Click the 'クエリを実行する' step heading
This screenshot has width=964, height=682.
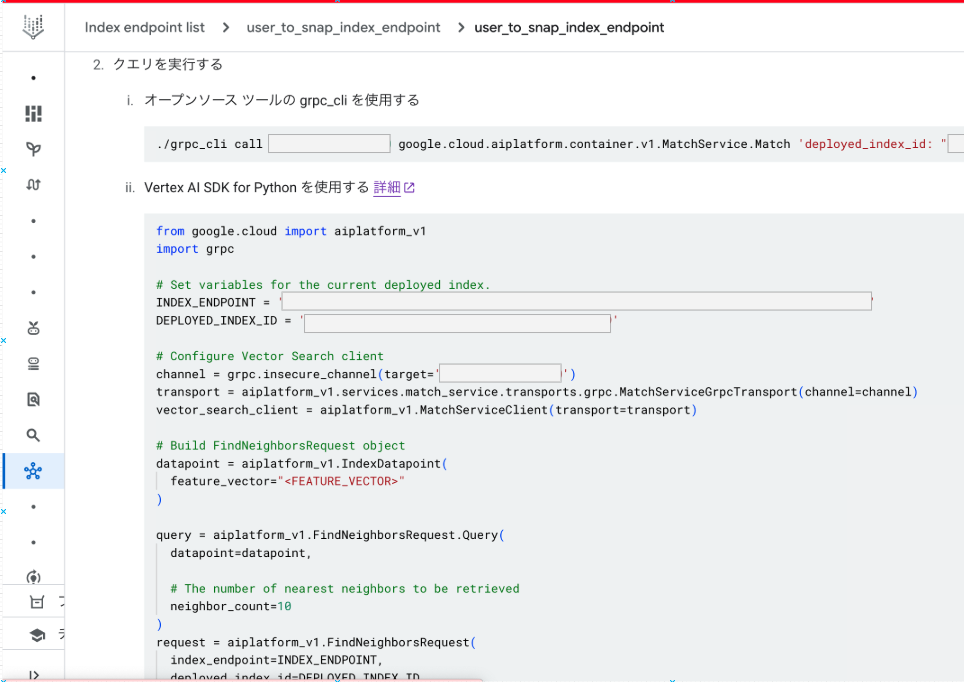(x=167, y=64)
